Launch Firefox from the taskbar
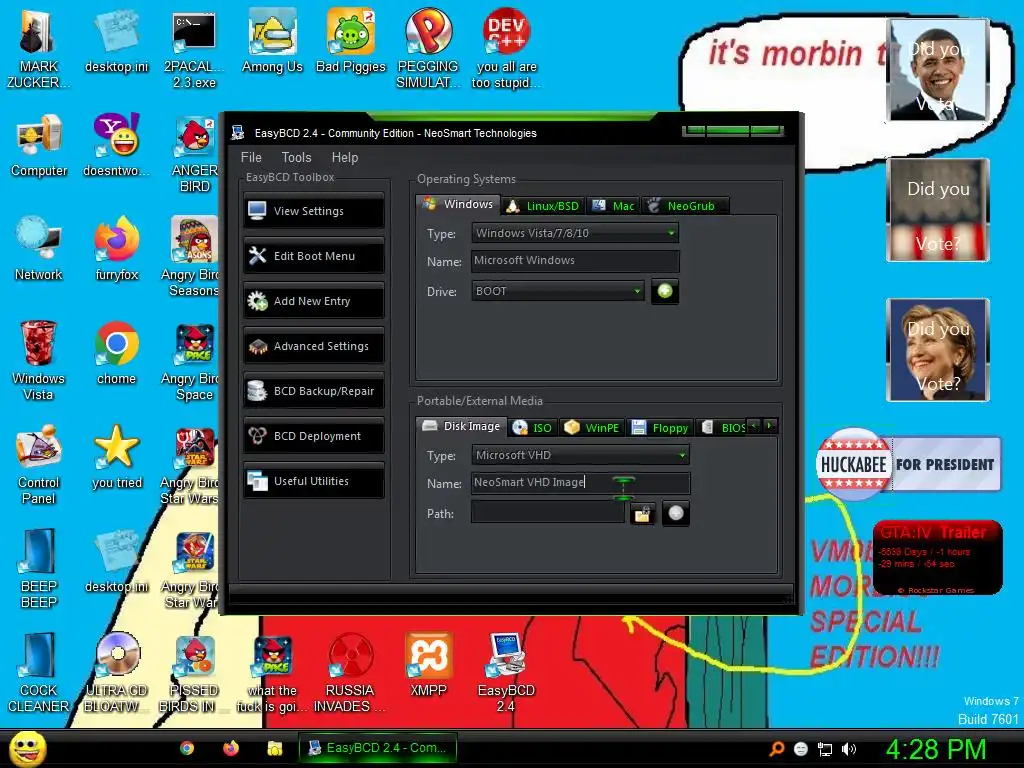The width and height of the screenshot is (1024, 768). pyautogui.click(x=231, y=748)
